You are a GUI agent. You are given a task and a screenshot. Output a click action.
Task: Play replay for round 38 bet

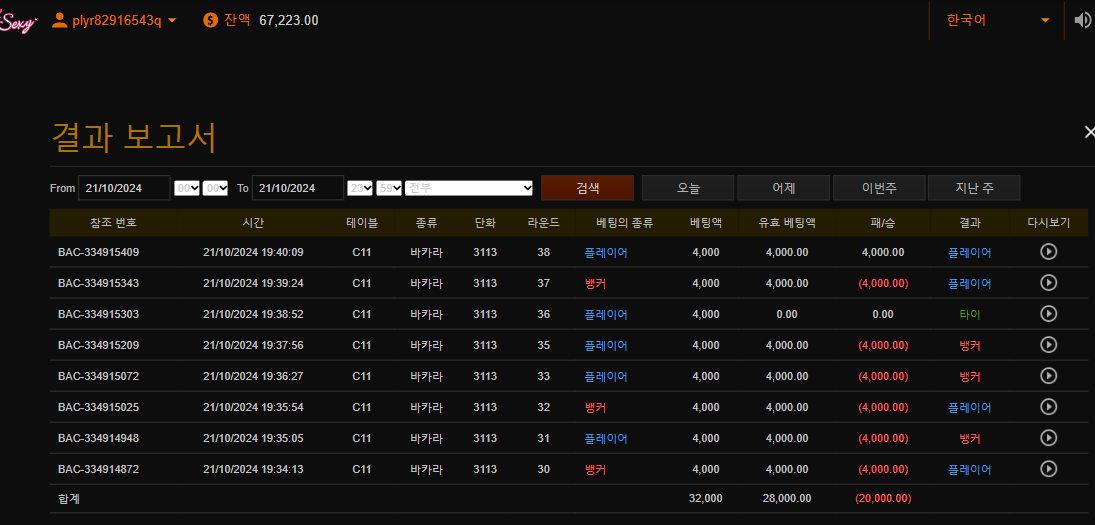[1048, 252]
